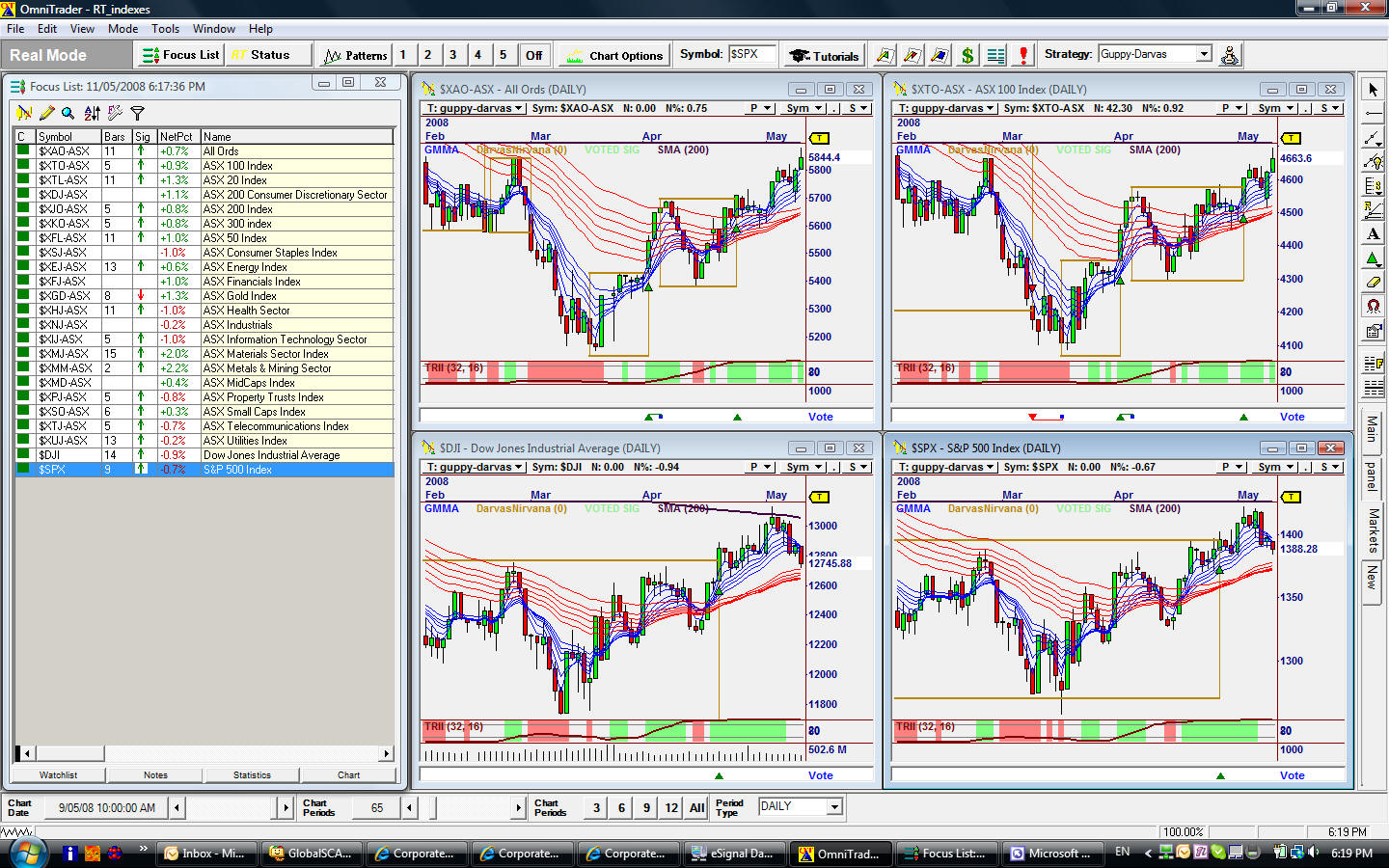This screenshot has height=868, width=1389.
Task: Select chart period 3 button
Action: point(596,808)
